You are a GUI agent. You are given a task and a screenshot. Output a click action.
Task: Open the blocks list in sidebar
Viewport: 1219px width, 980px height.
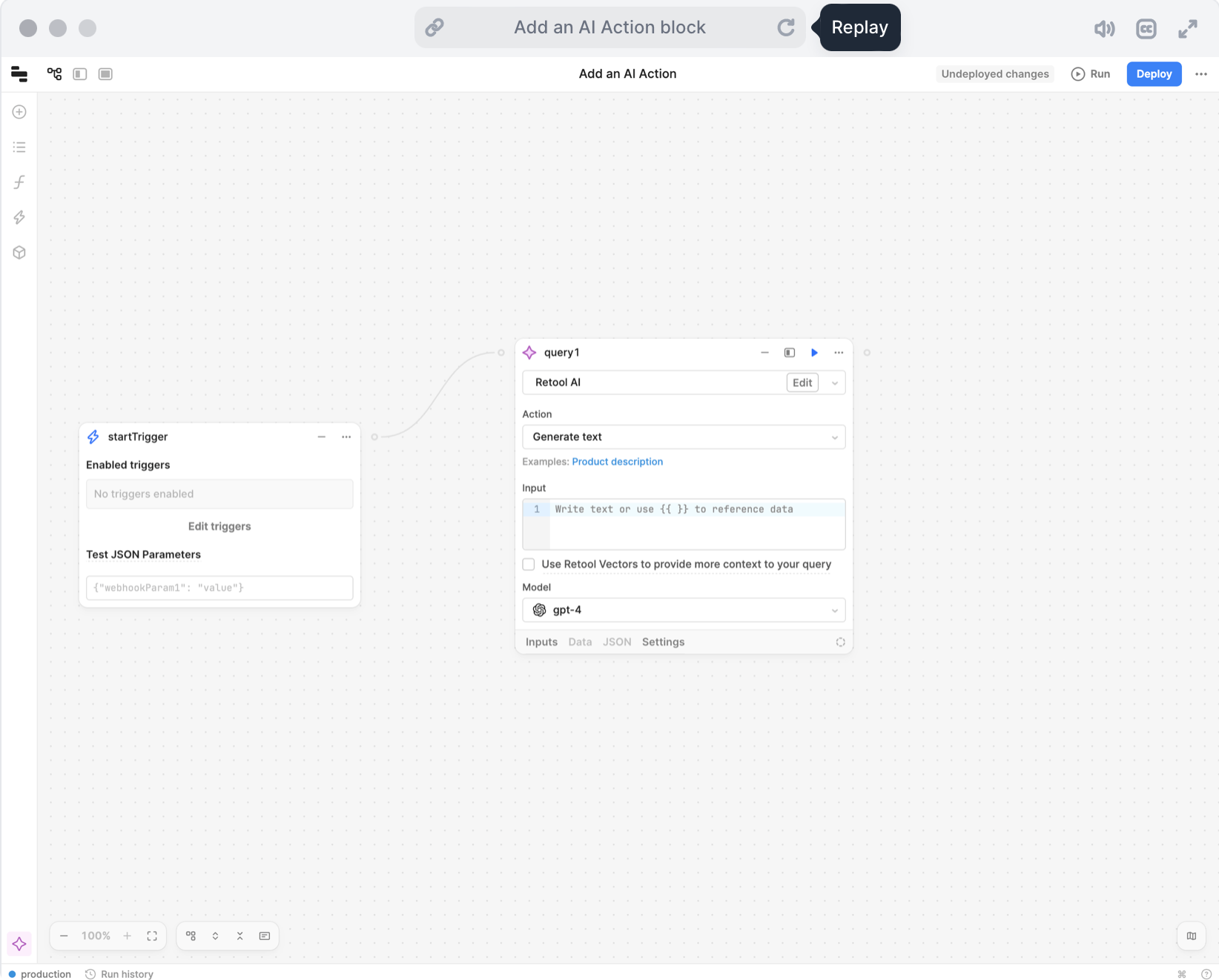20,148
